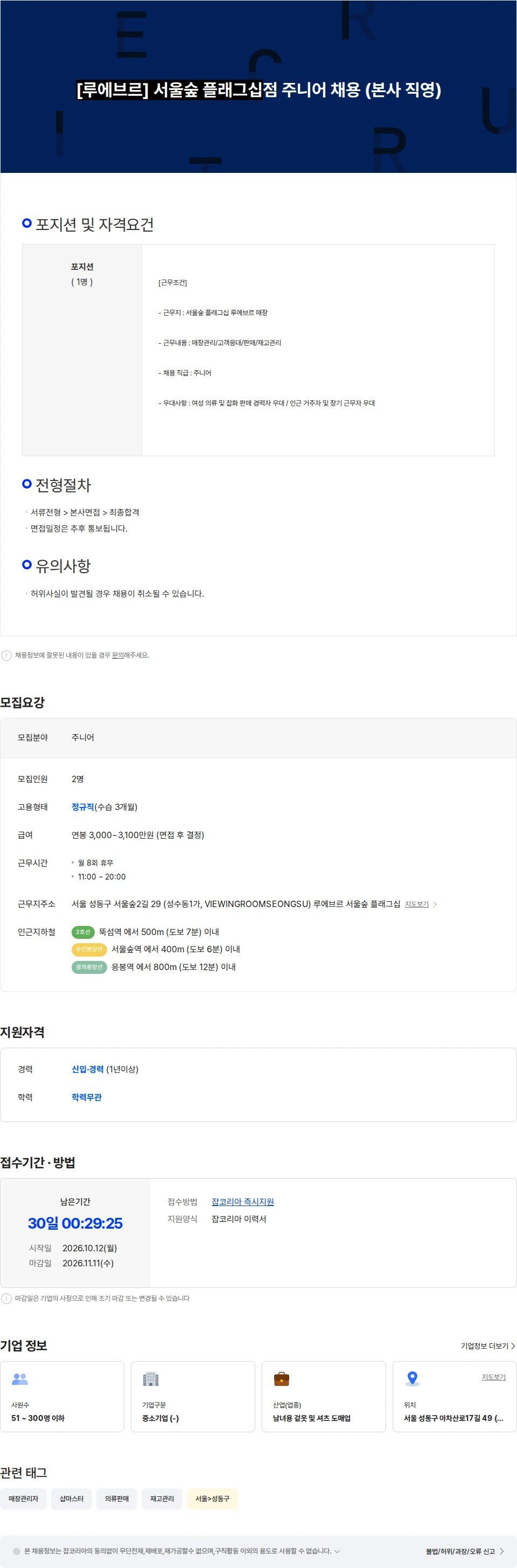
Task: Select the 재고관리 tag
Action: click(162, 1499)
